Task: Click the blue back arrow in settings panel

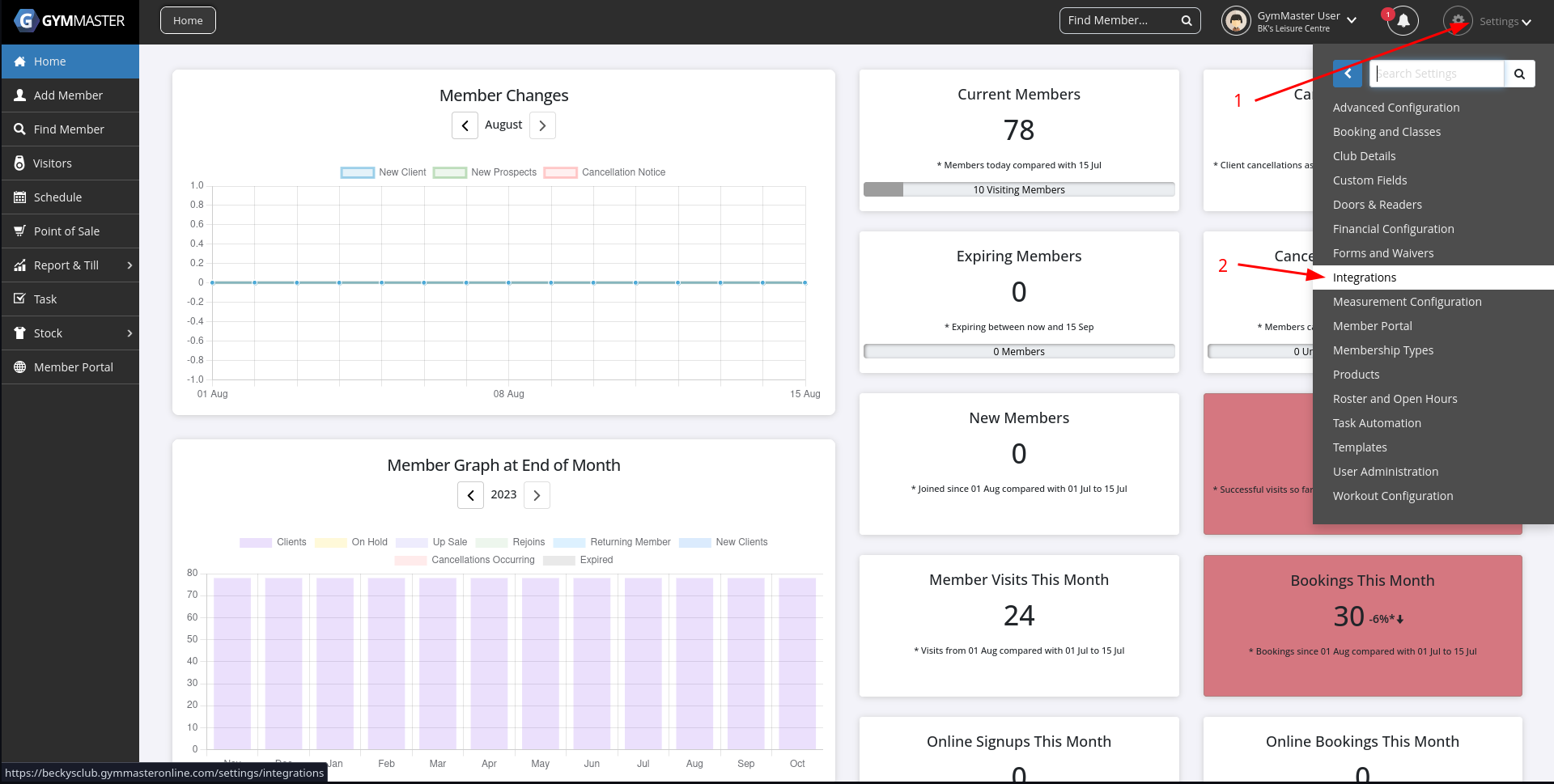Action: 1348,74
